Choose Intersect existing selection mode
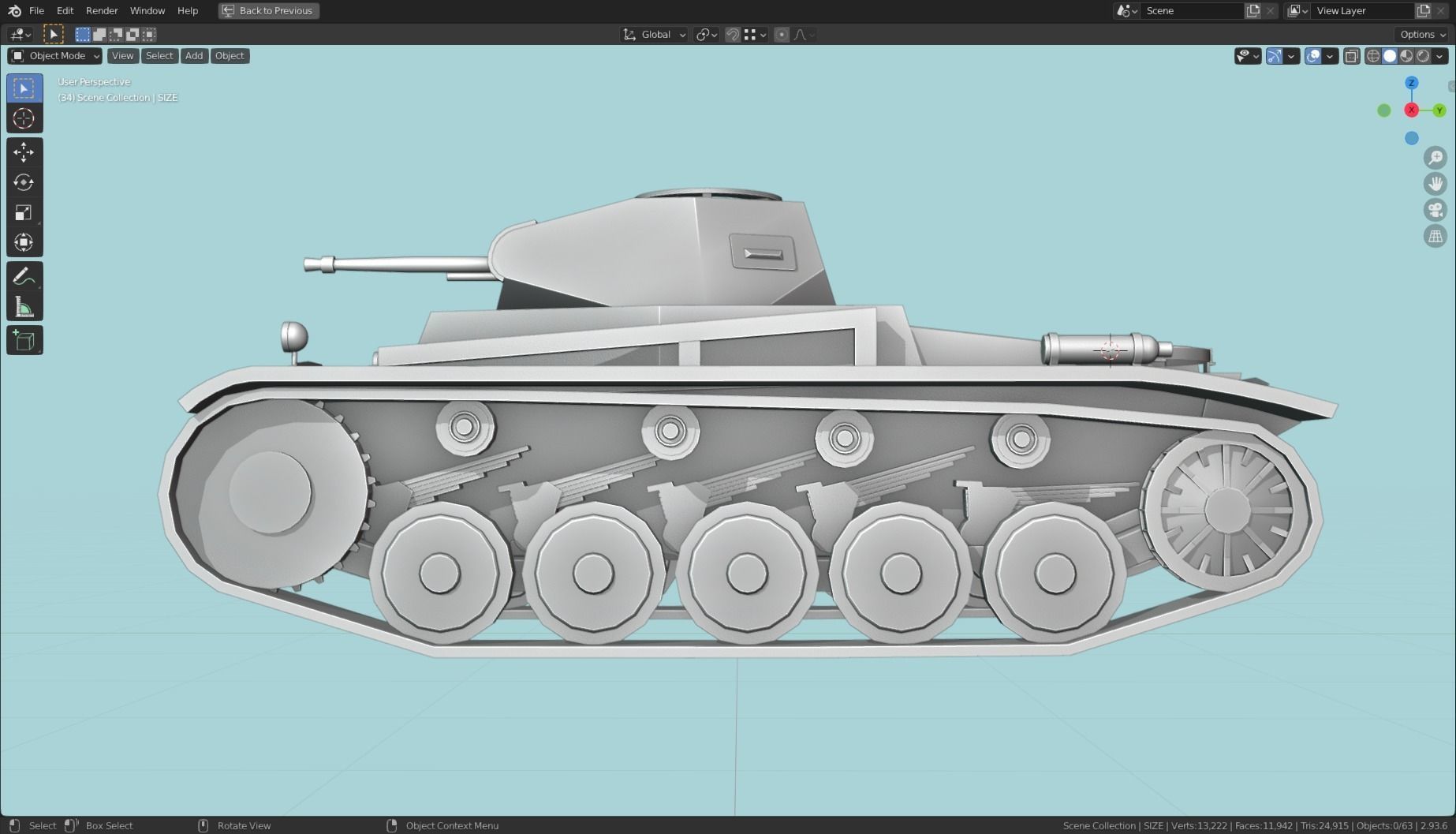This screenshot has height=834, width=1456. pyautogui.click(x=149, y=34)
